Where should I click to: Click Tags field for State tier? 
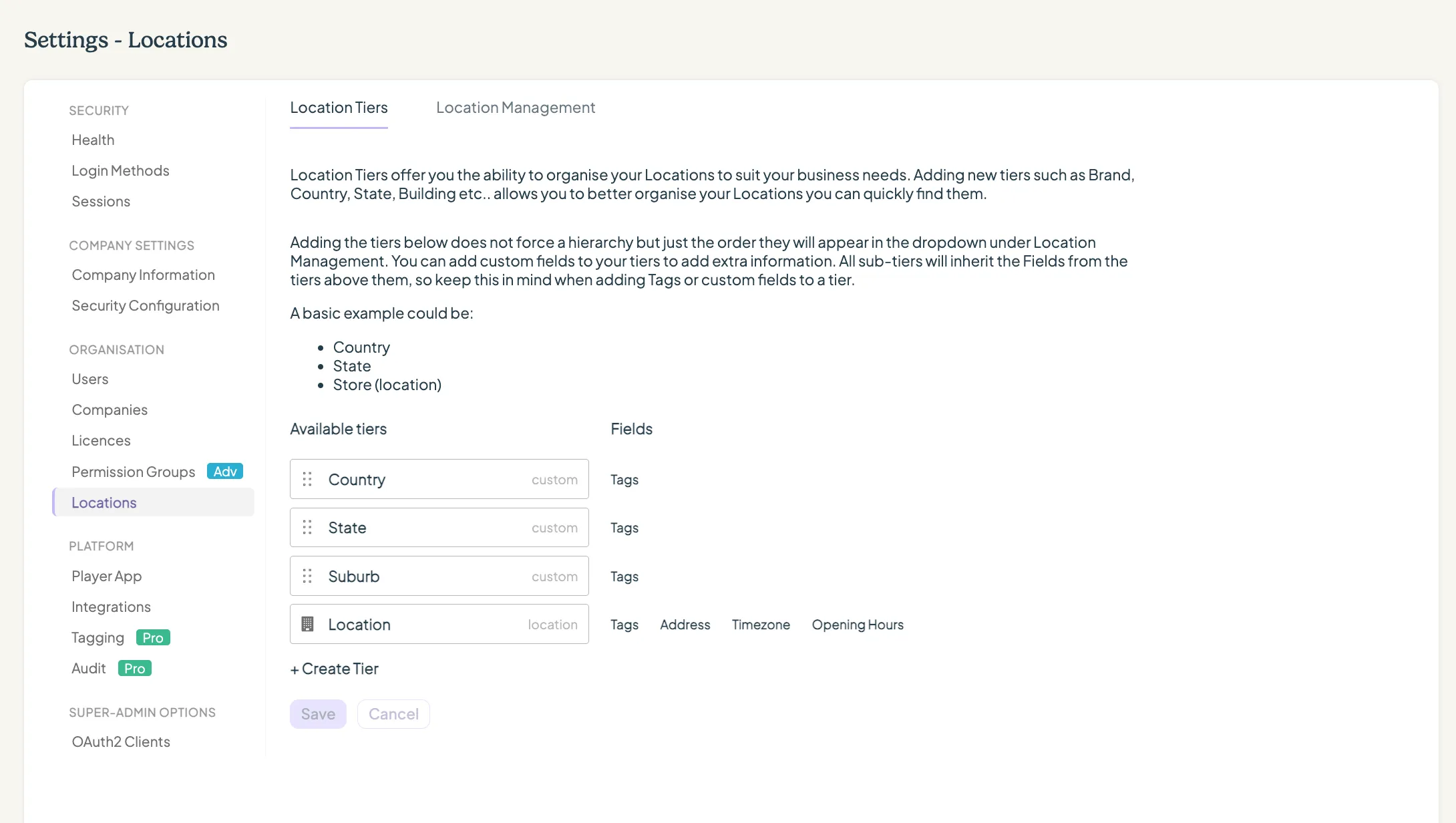point(624,528)
